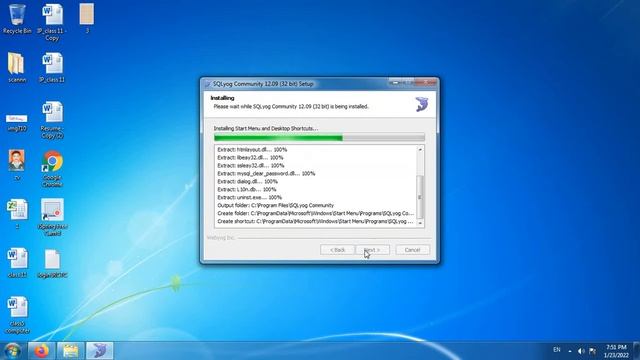The width and height of the screenshot is (640, 360).
Task: Open the class6 computer Word document
Action: click(17, 315)
